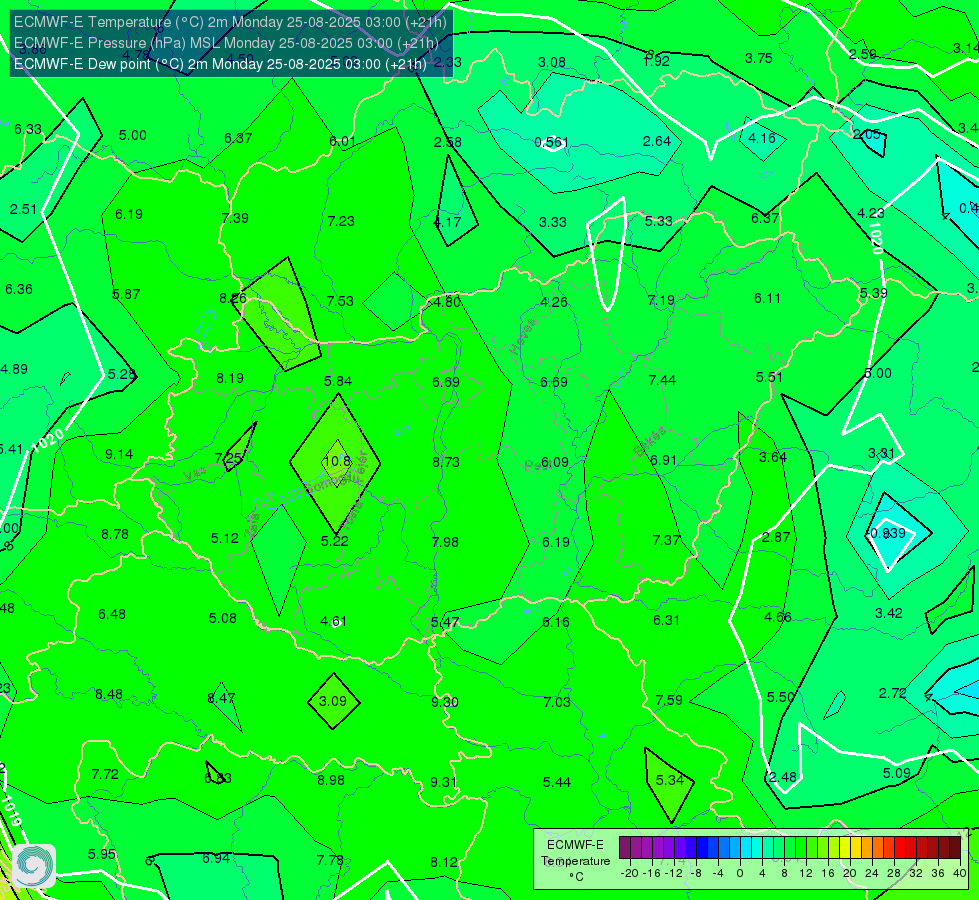Click the 5.34 value in green triangle
This screenshot has width=979, height=900.
click(x=670, y=779)
